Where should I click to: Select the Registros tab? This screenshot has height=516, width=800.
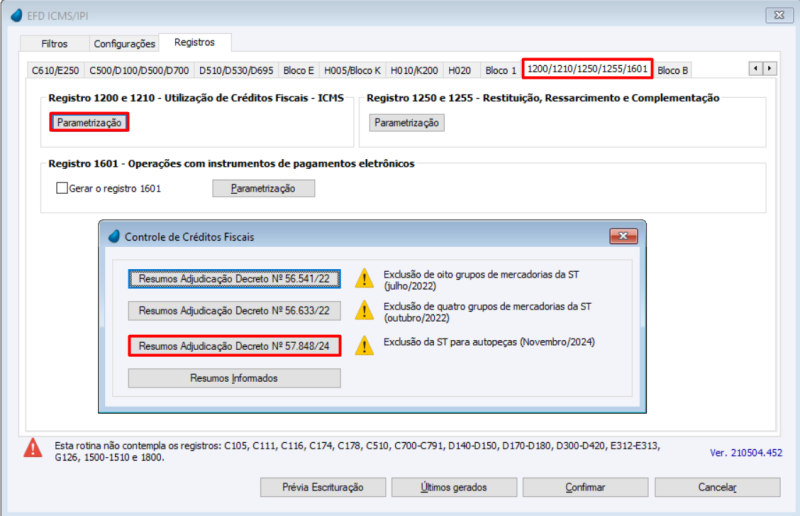click(194, 42)
